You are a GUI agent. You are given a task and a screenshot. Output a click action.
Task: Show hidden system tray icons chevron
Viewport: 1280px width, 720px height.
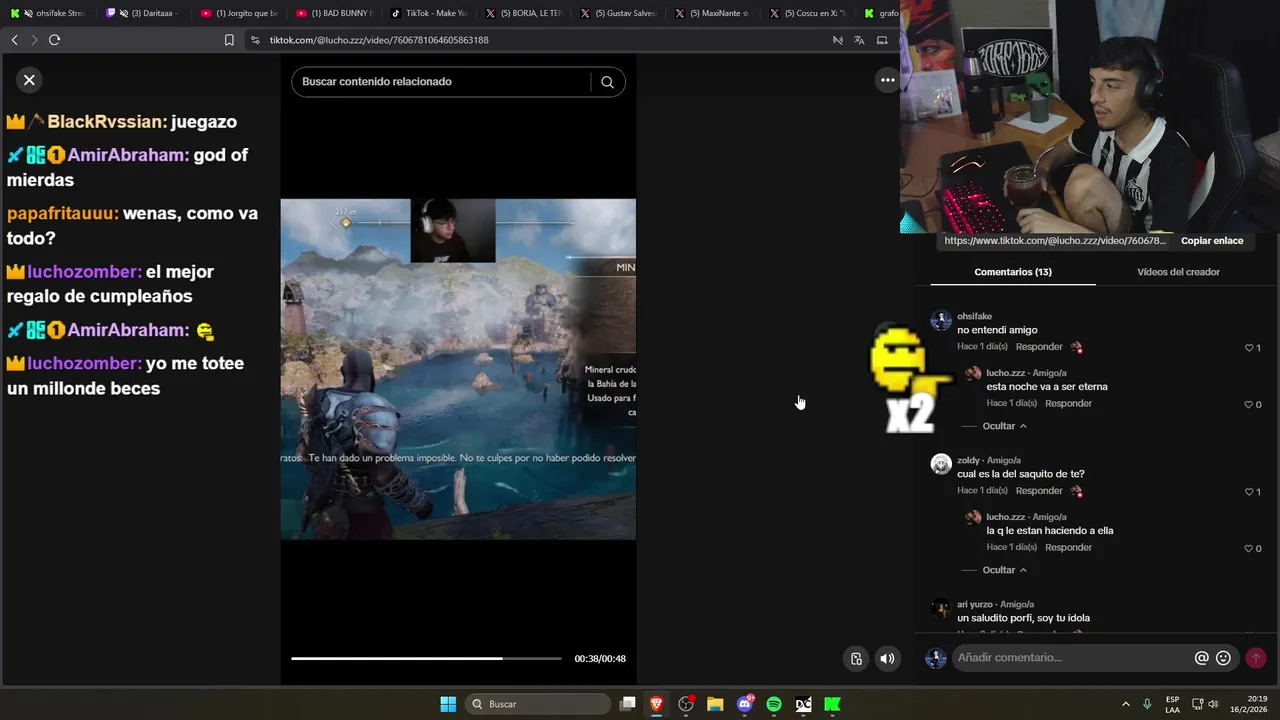[1125, 704]
